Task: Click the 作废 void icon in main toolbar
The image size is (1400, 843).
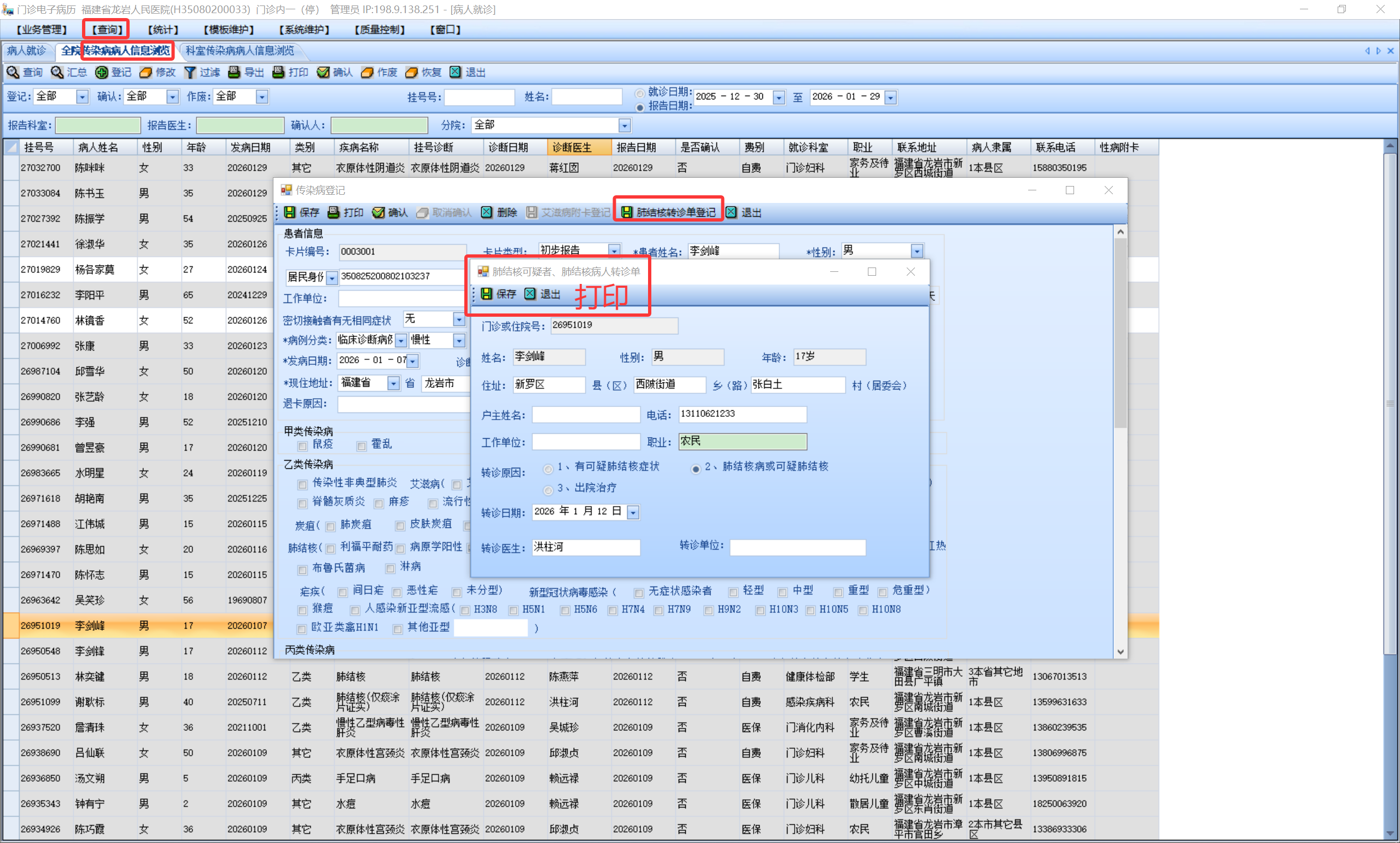Action: (x=367, y=72)
